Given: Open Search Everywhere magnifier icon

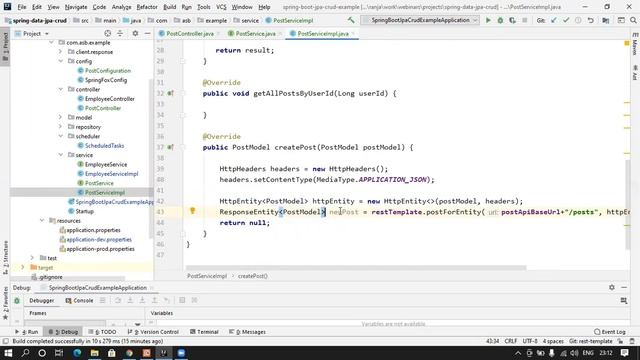Looking at the screenshot, I should [x=633, y=20].
